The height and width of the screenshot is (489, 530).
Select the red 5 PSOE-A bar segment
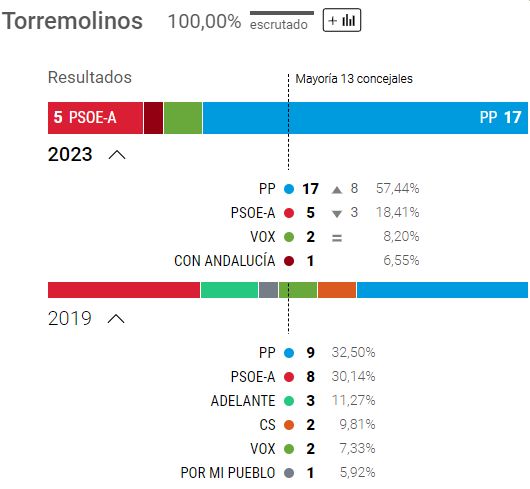tap(95, 118)
